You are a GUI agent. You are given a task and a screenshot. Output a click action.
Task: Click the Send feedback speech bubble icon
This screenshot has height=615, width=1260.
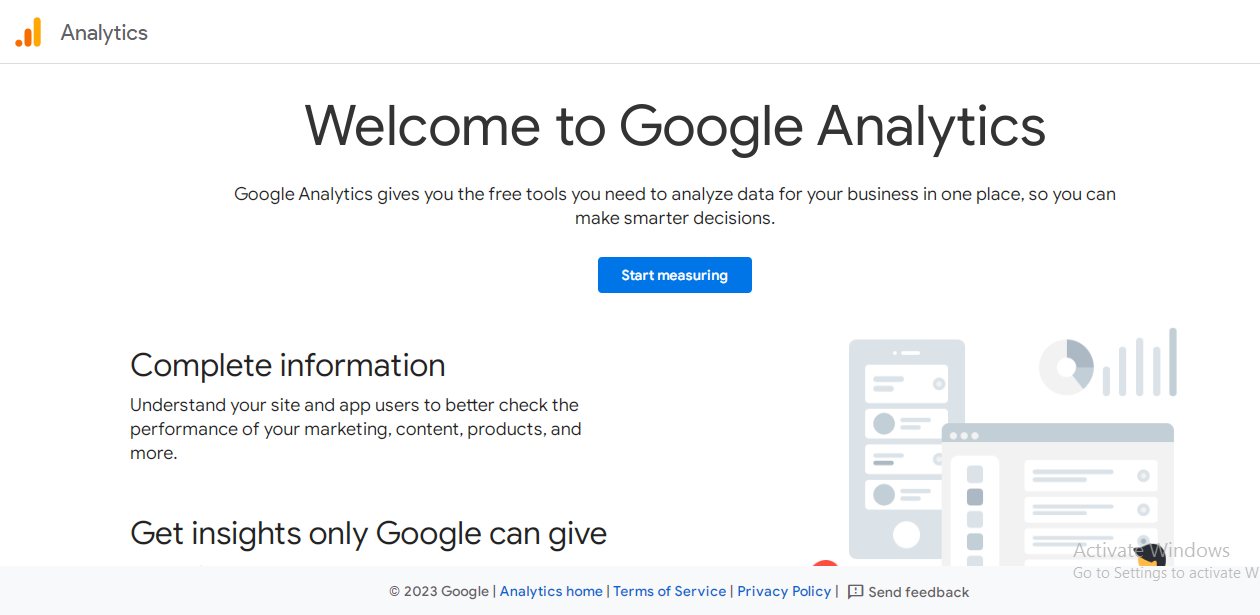tap(855, 592)
